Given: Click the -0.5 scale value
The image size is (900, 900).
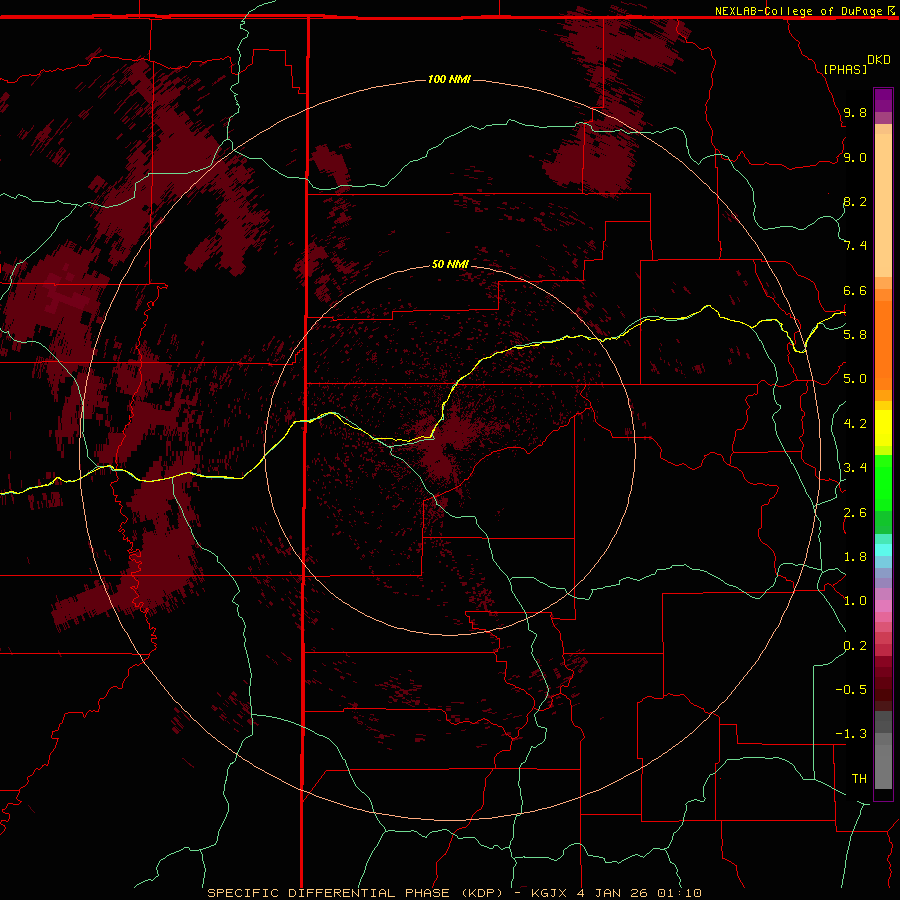Looking at the screenshot, I should click(851, 690).
